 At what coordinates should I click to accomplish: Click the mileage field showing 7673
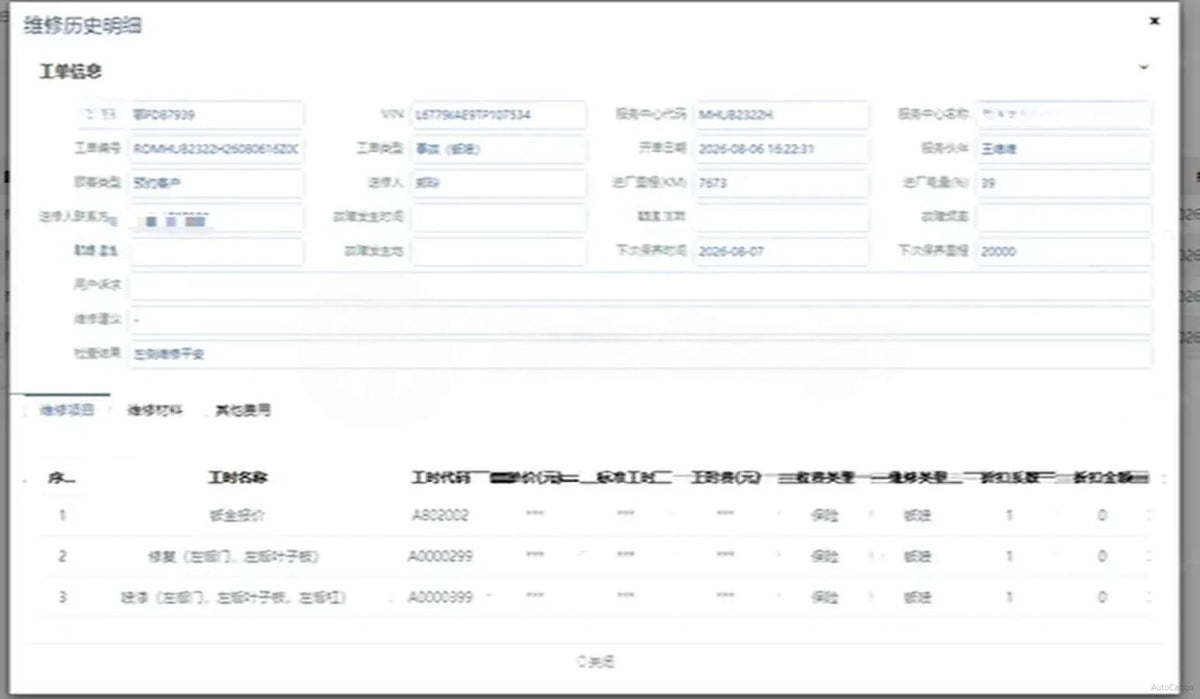pyautogui.click(x=782, y=184)
